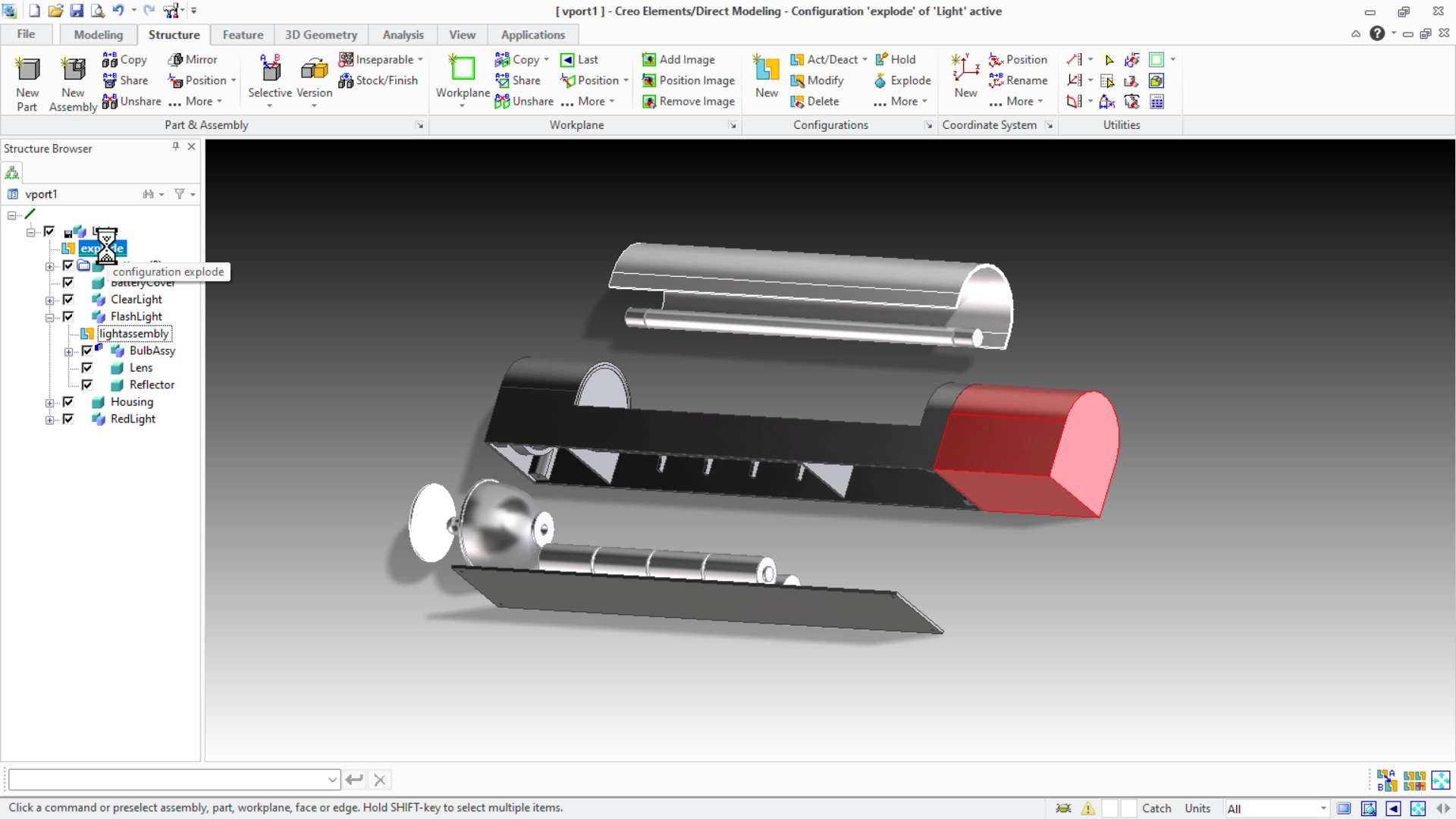Click Remove Image in Workplane group

(x=689, y=102)
